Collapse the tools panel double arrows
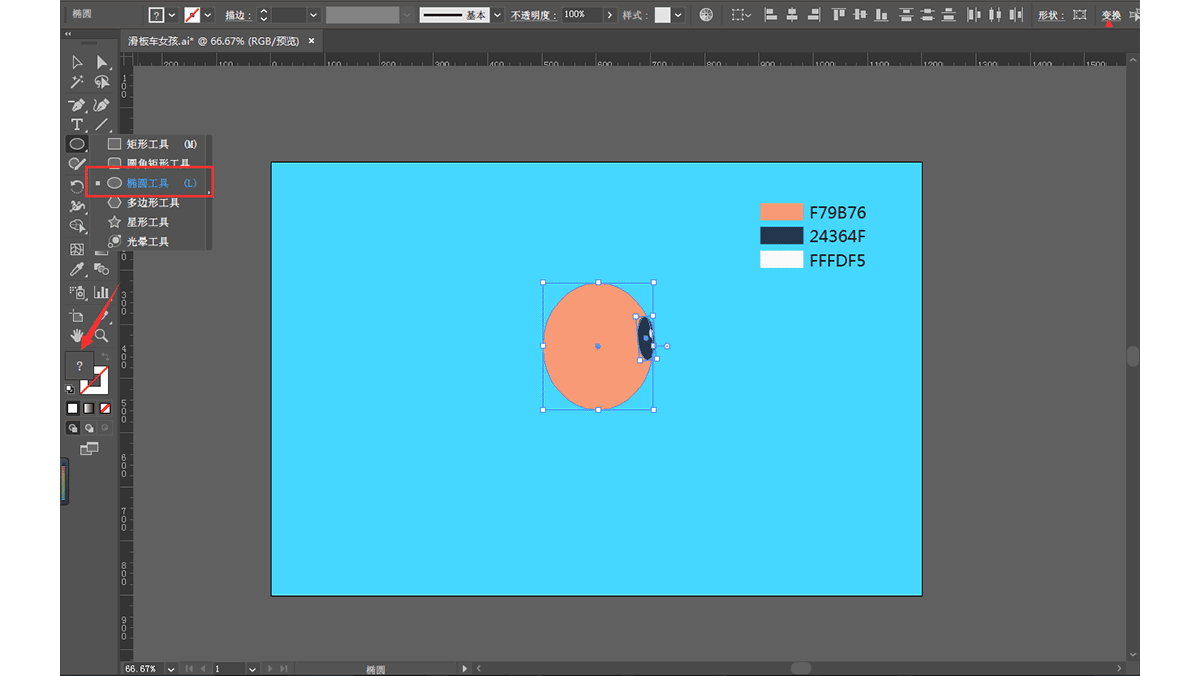The image size is (1200, 676). click(68, 35)
